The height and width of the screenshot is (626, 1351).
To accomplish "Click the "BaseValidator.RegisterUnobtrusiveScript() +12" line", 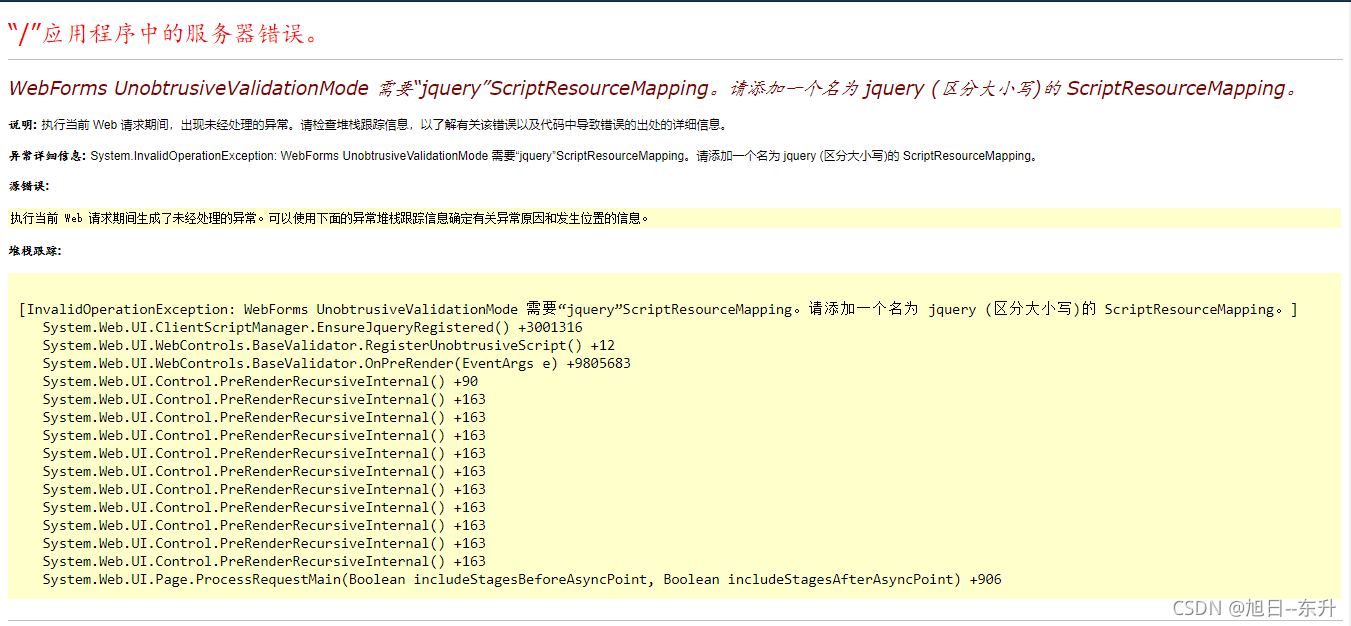I will coord(328,345).
